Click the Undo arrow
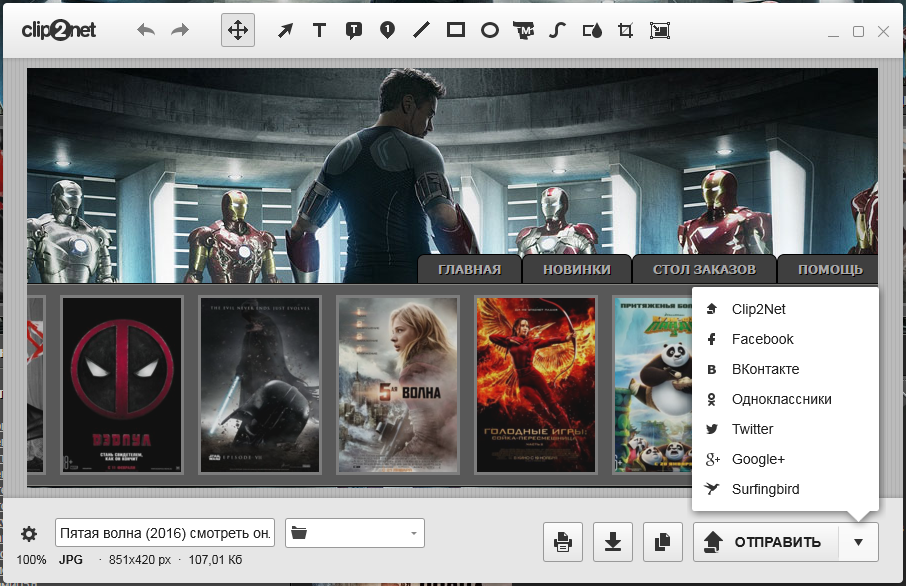The width and height of the screenshot is (906, 586). (x=147, y=30)
